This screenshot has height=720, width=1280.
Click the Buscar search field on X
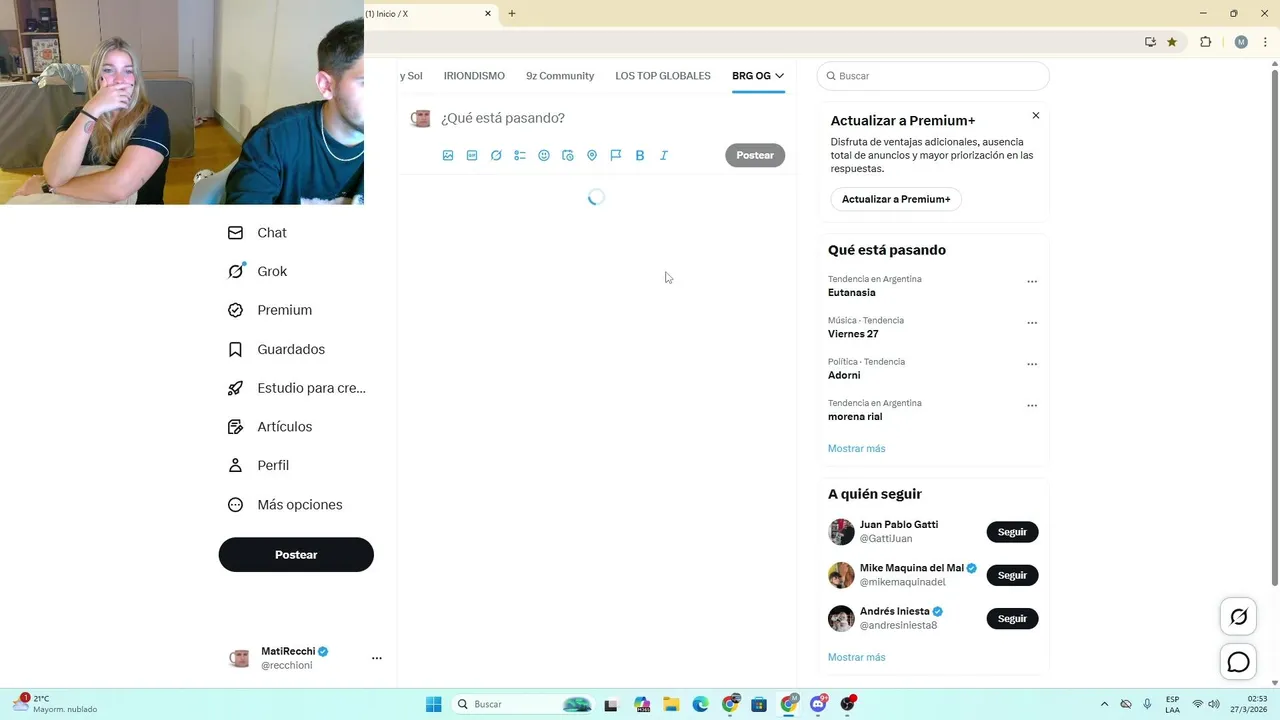[x=933, y=76]
